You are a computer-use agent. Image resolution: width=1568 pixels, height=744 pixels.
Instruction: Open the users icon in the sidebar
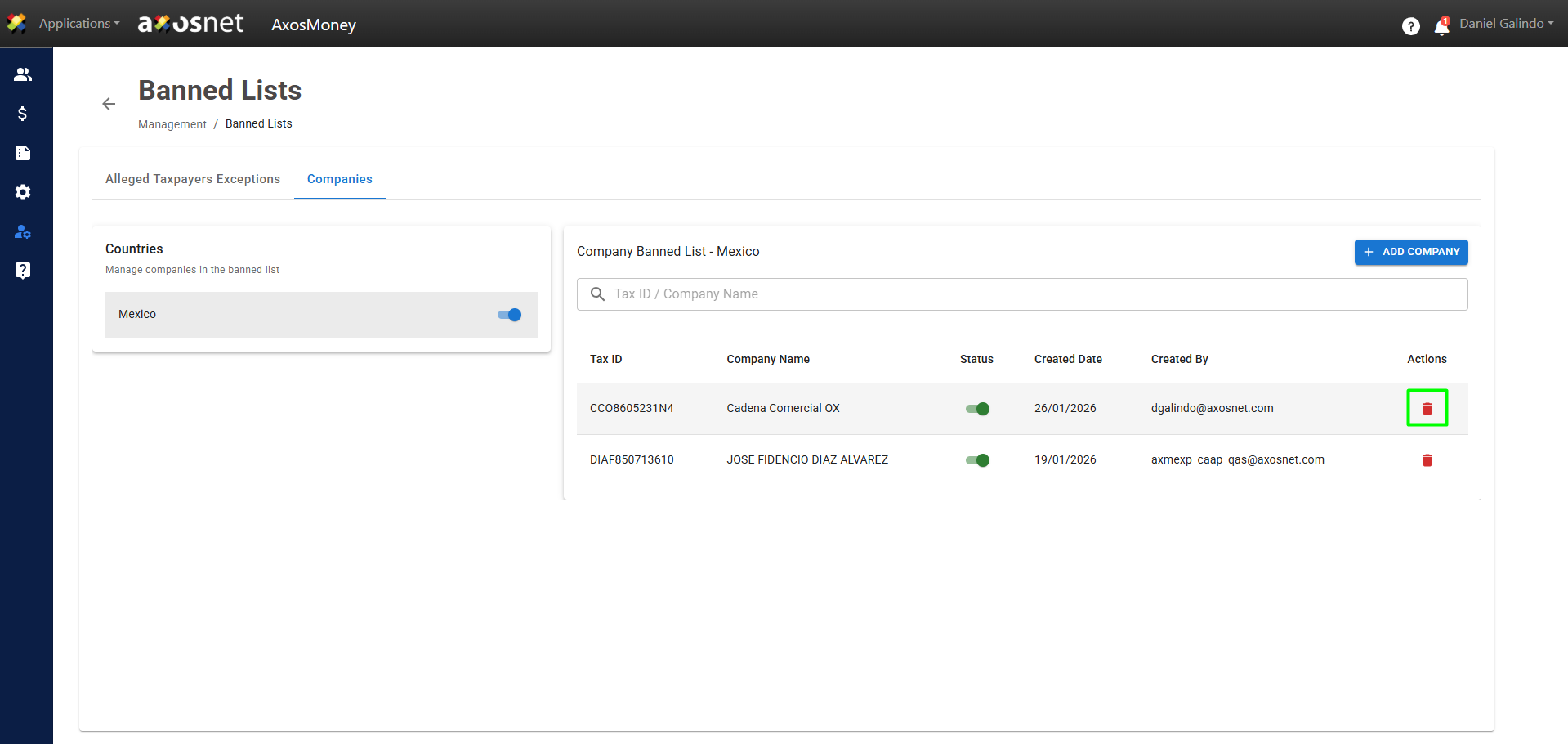point(23,74)
